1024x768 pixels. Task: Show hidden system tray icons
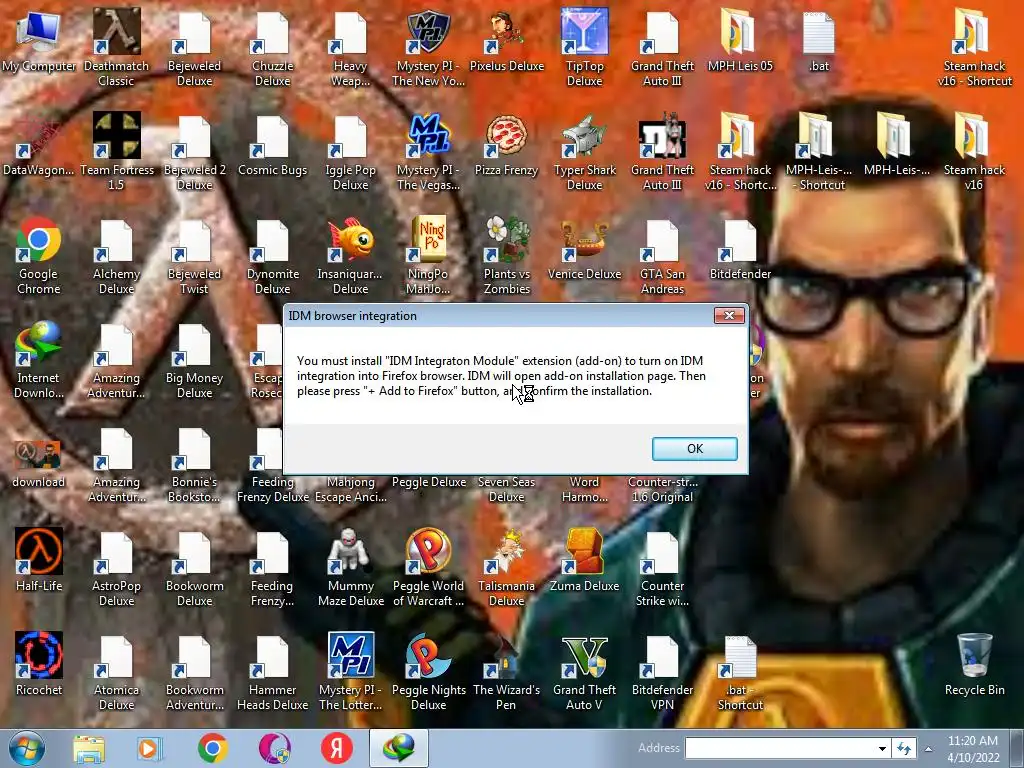tap(928, 749)
